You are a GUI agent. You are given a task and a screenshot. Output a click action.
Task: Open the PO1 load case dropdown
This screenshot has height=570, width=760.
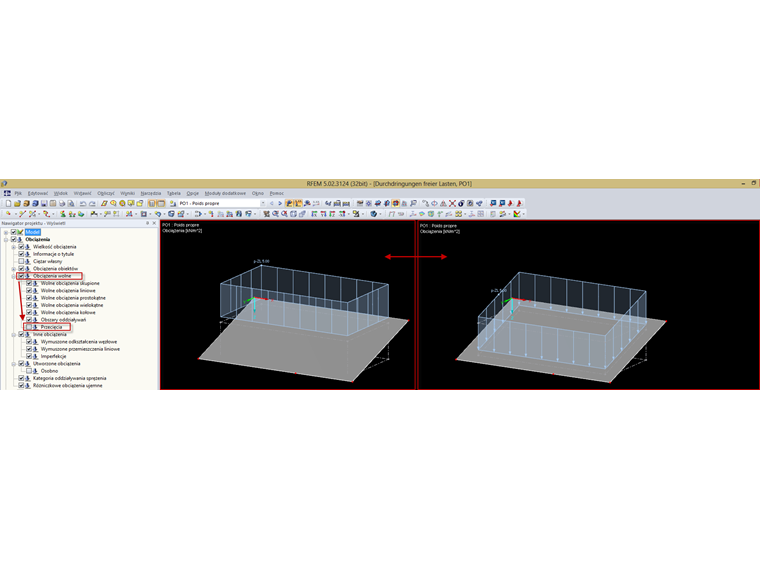click(x=263, y=204)
